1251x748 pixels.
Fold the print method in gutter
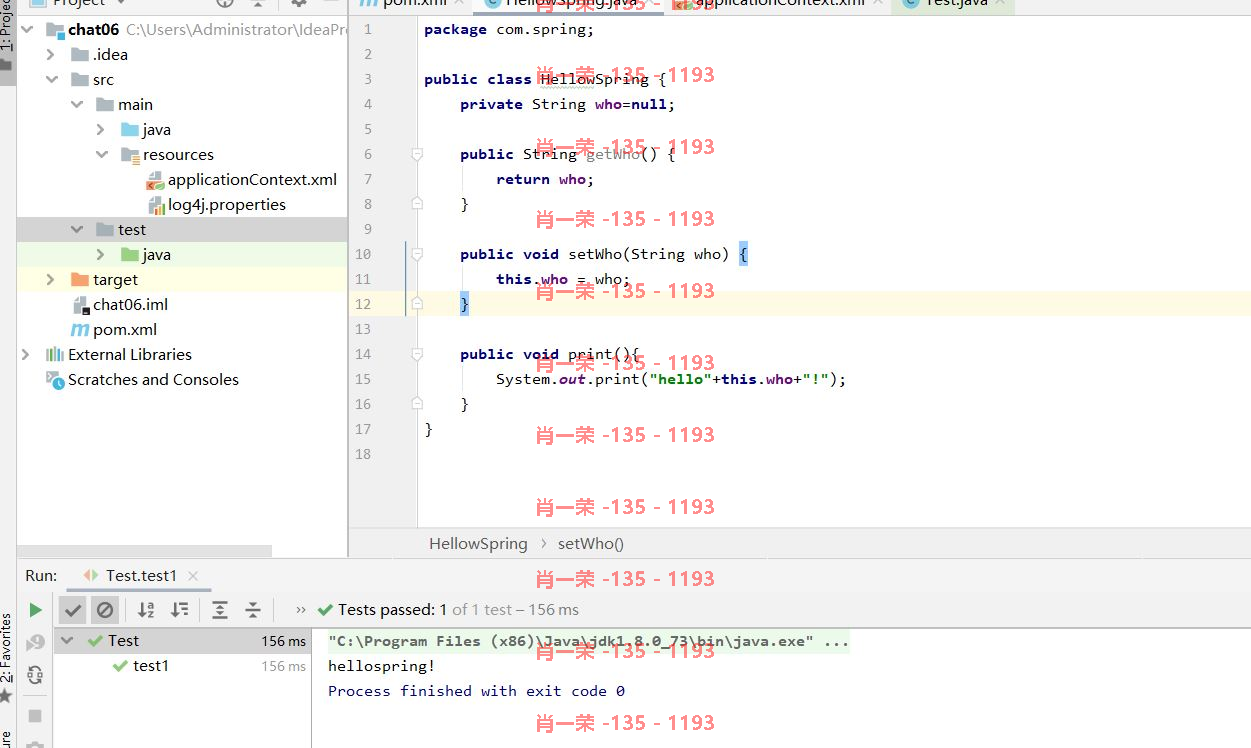point(417,354)
